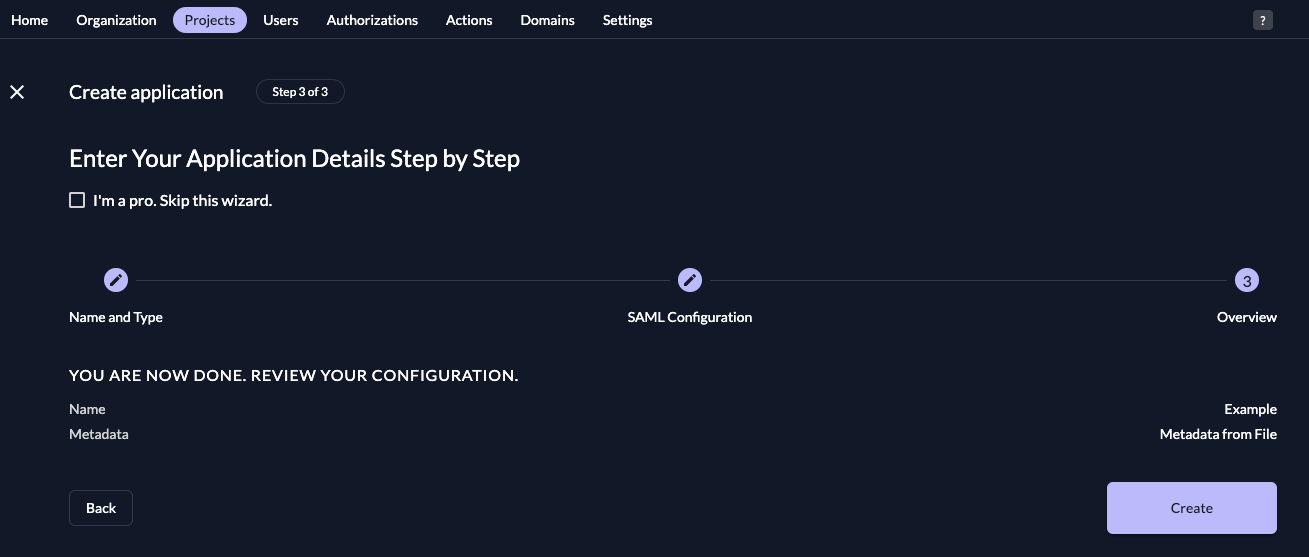Click the SAML Configuration pencil step icon
Image resolution: width=1309 pixels, height=557 pixels.
pos(690,281)
